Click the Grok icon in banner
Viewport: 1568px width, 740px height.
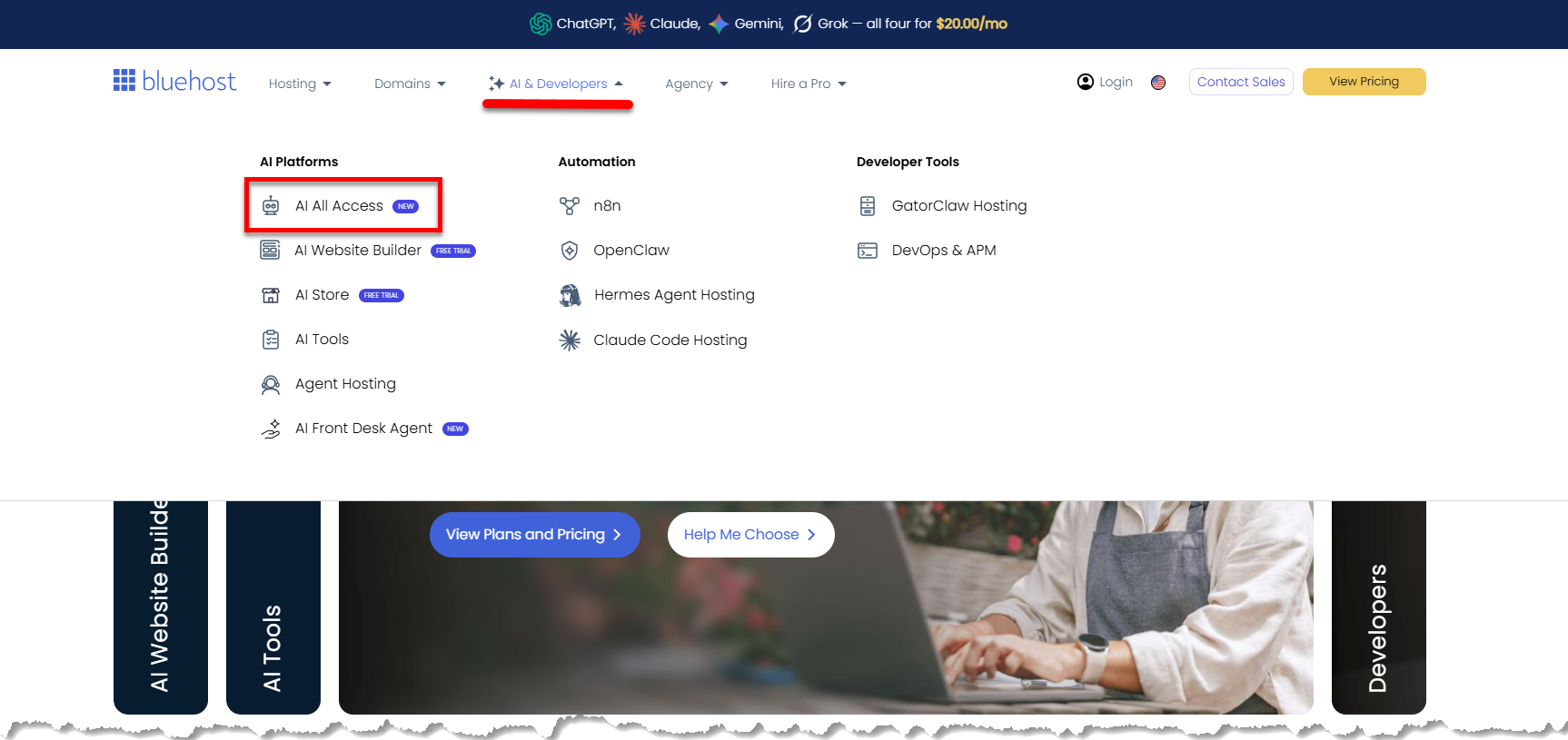802,24
